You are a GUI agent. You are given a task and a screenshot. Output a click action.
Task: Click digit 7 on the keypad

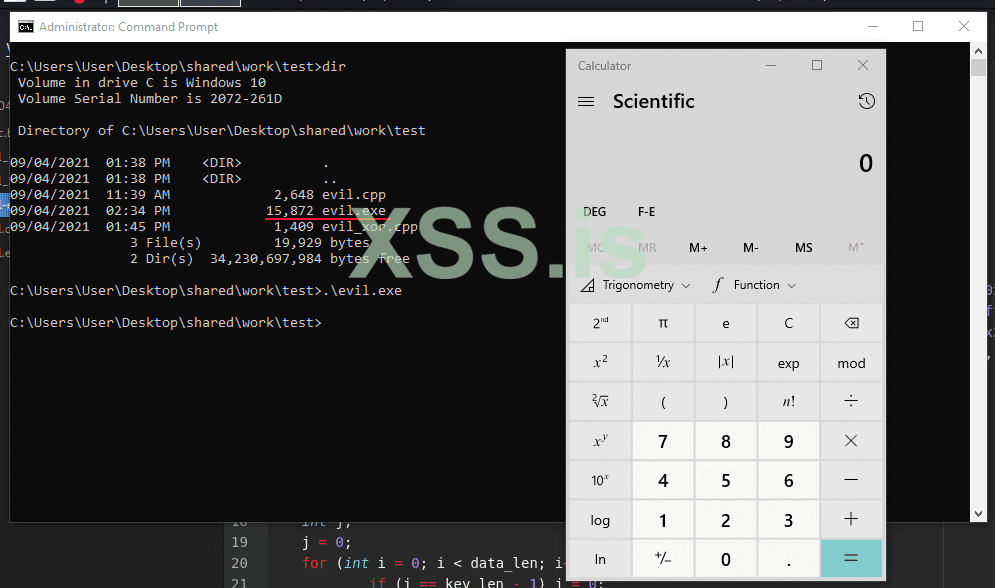click(663, 441)
